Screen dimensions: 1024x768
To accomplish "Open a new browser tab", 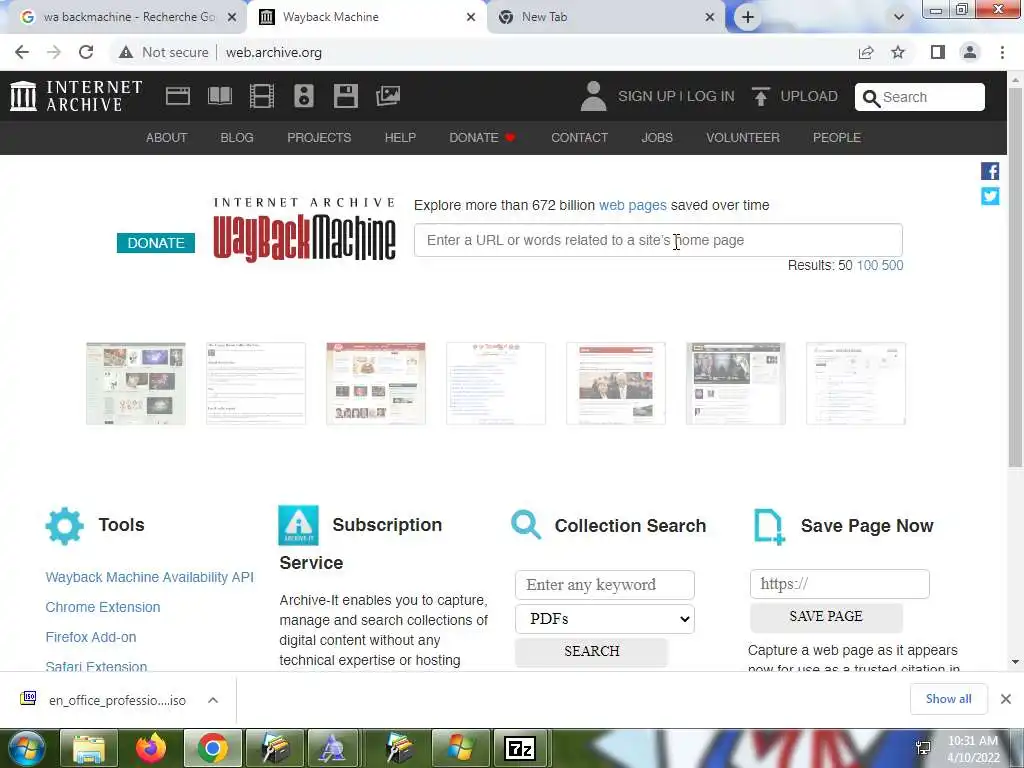I will tap(748, 17).
